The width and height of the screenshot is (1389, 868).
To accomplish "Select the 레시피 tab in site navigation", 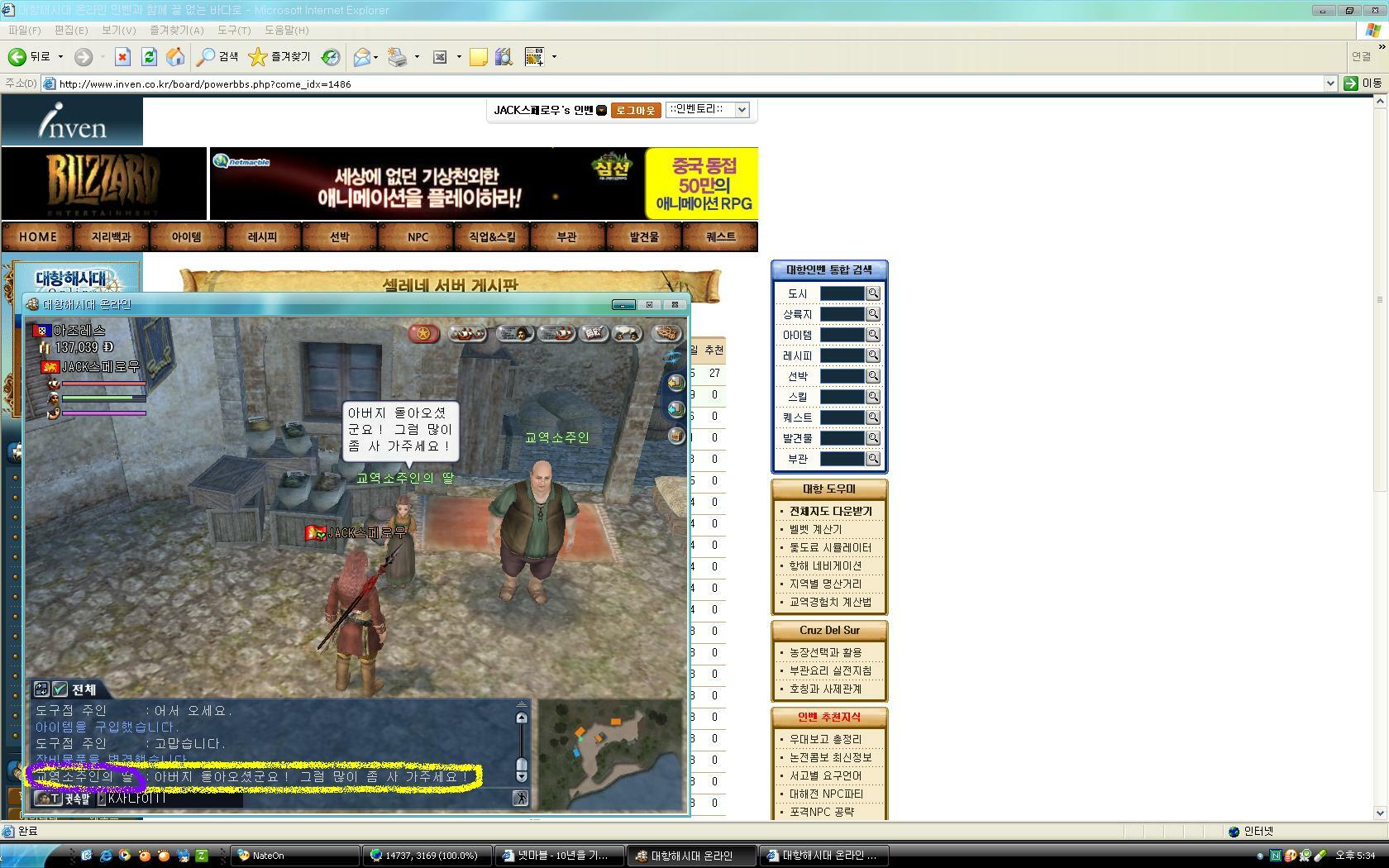I will [x=263, y=237].
